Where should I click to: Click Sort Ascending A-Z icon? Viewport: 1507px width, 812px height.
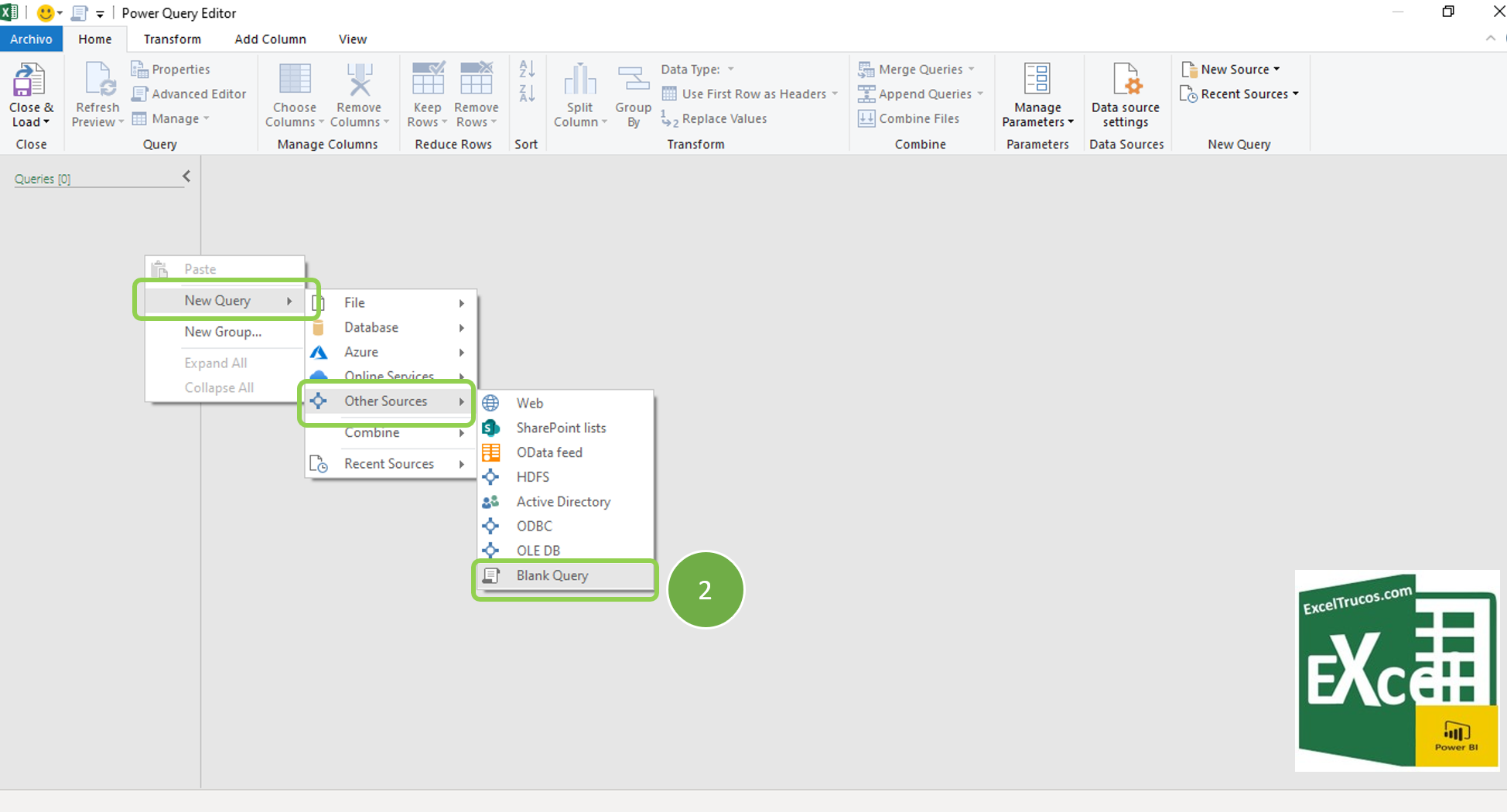(x=527, y=70)
